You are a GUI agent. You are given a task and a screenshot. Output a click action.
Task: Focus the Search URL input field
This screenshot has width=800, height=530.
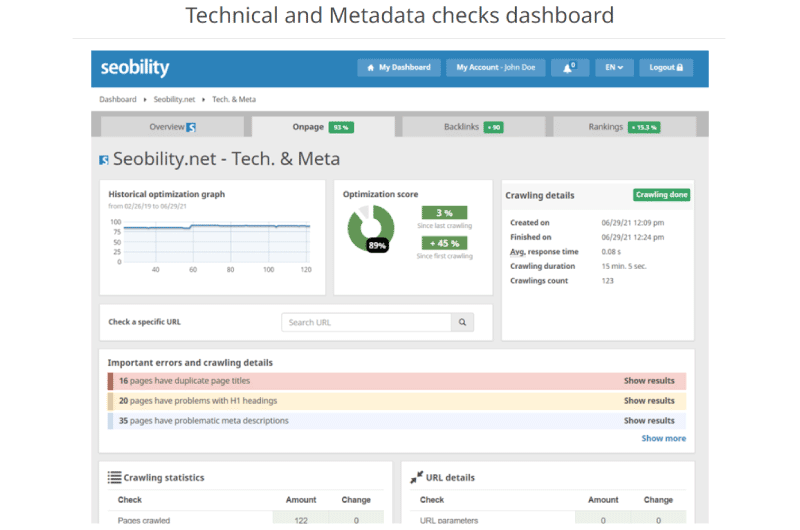pyautogui.click(x=366, y=322)
